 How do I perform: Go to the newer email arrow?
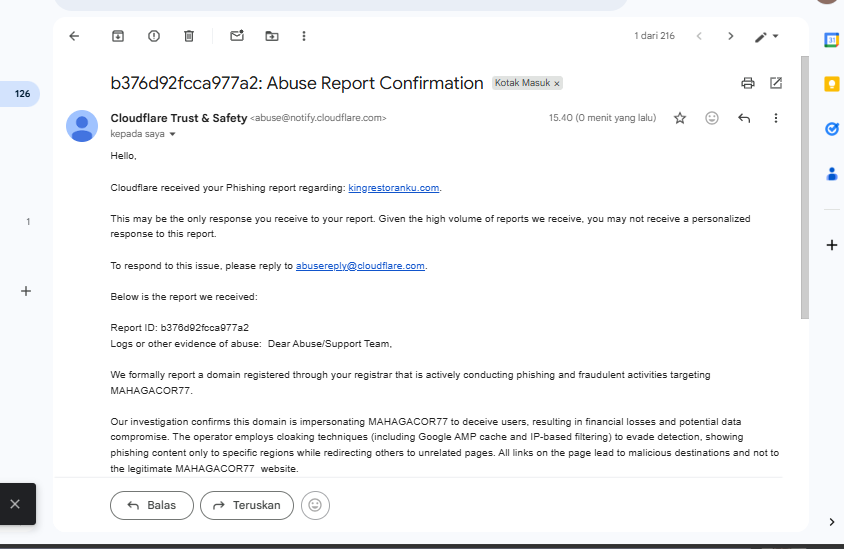(x=699, y=36)
